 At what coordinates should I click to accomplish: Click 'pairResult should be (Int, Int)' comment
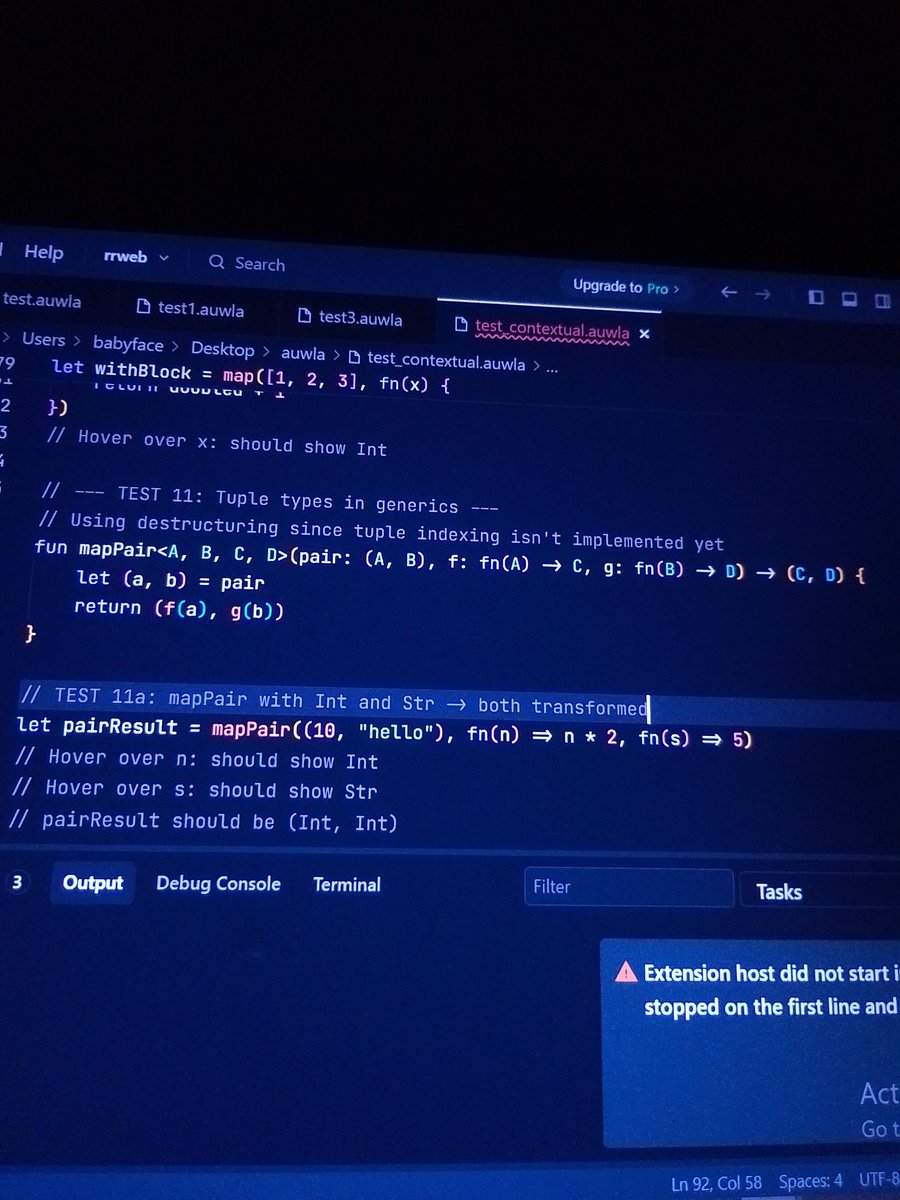pos(203,821)
